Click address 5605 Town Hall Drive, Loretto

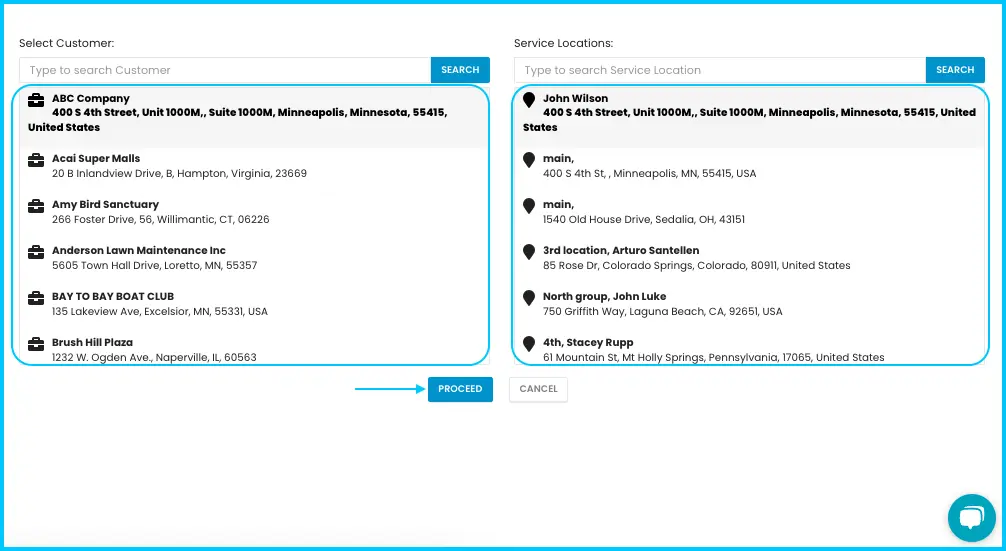coord(155,266)
